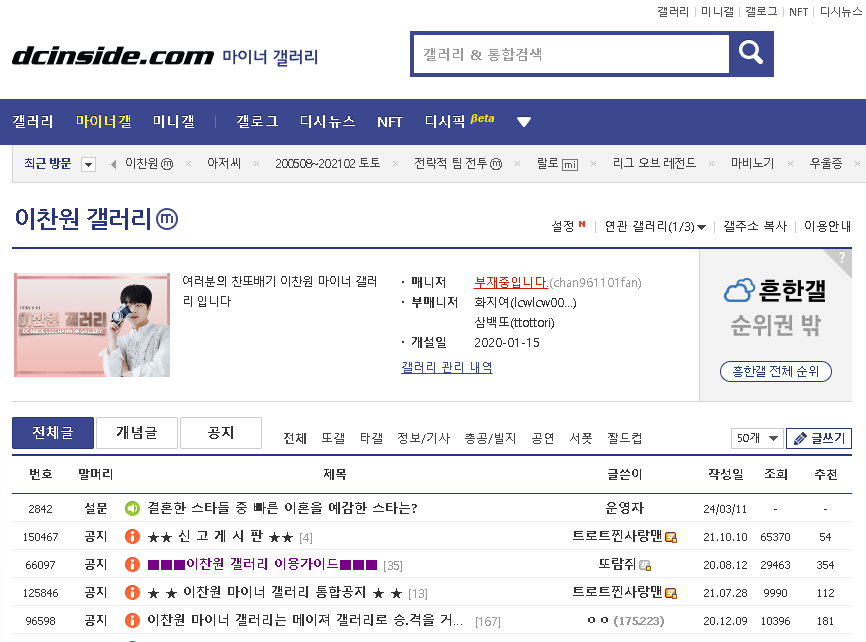Screen dimensions: 866x642
Task: Click the left arrow in recent visits bar
Action: (113, 164)
